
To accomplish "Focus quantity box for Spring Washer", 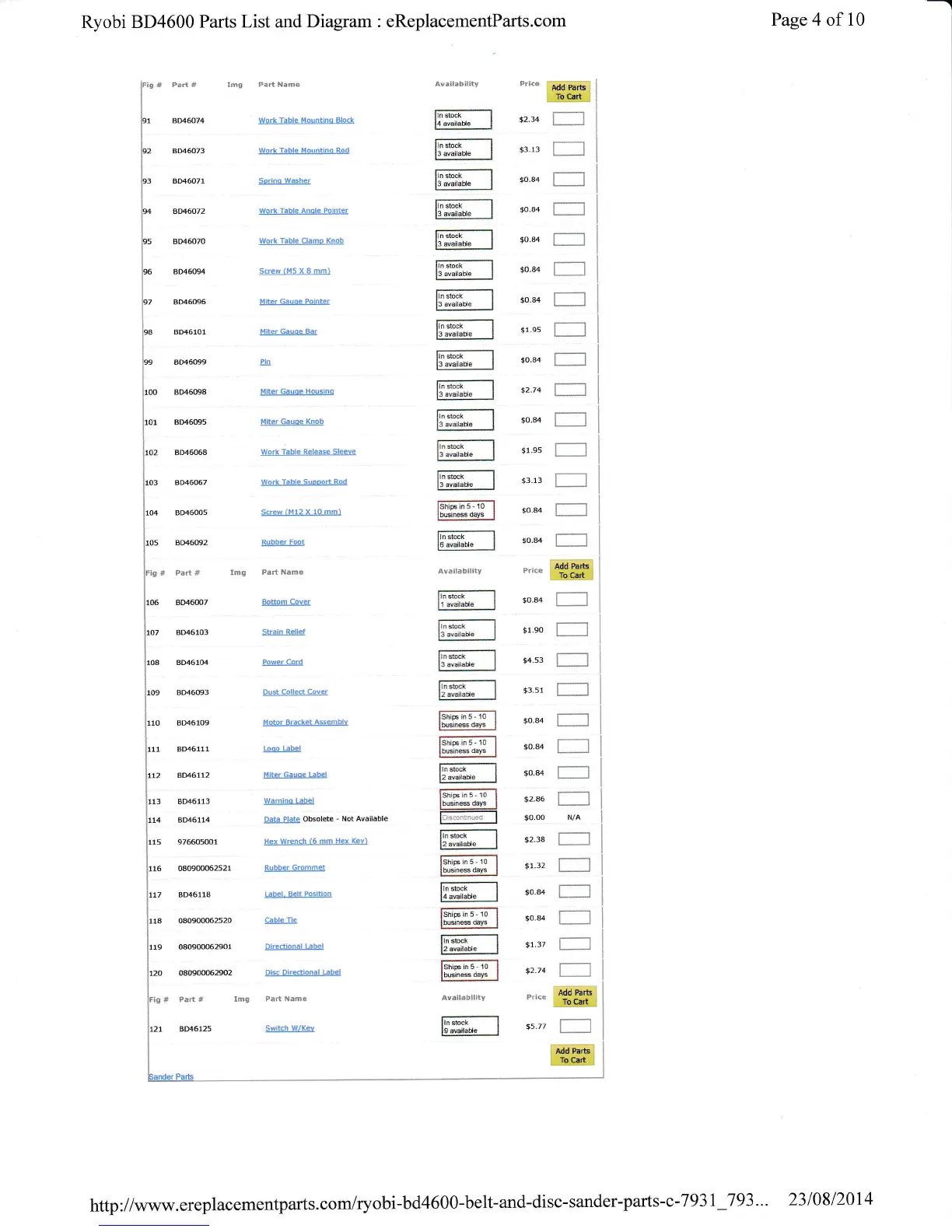I will tap(569, 180).
